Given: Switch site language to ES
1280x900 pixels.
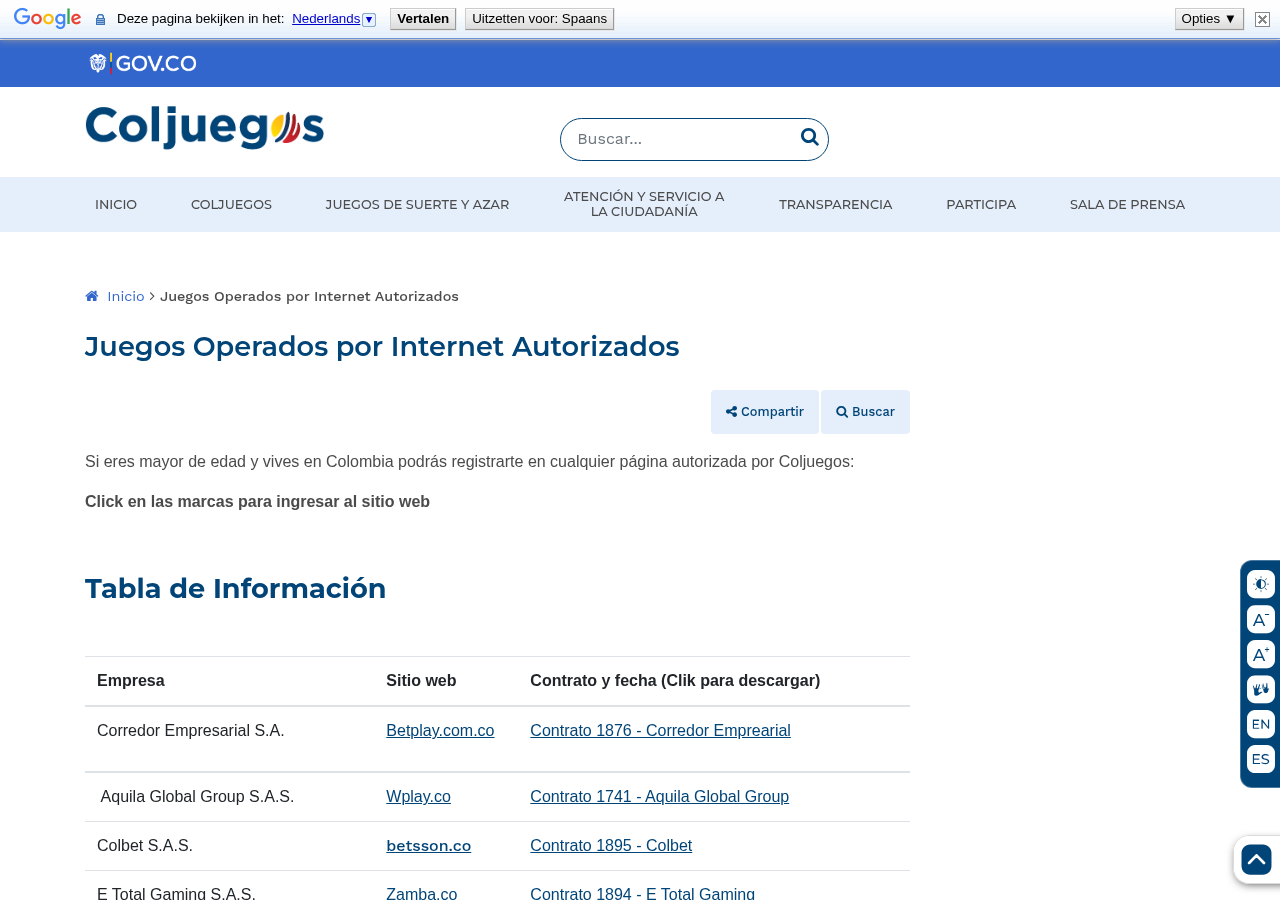Looking at the screenshot, I should coord(1260,759).
